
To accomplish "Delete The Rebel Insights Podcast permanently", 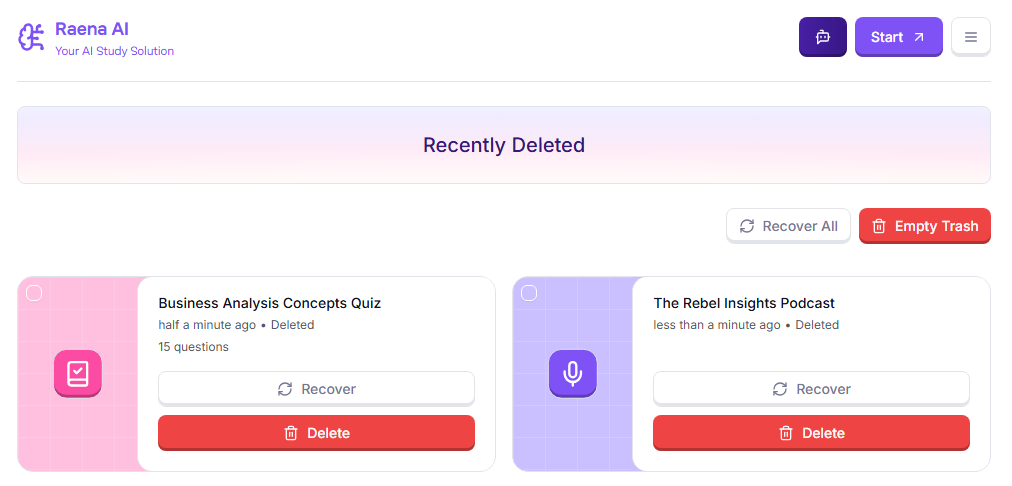I will [x=811, y=433].
